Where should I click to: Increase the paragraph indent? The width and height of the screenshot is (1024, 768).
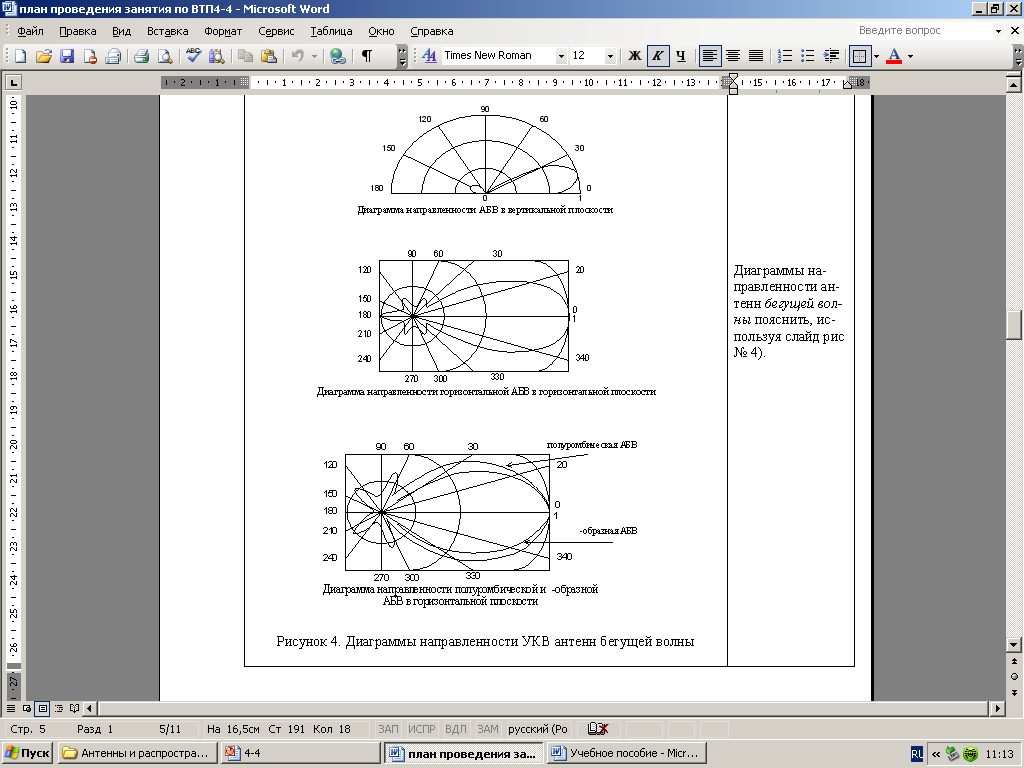point(831,56)
